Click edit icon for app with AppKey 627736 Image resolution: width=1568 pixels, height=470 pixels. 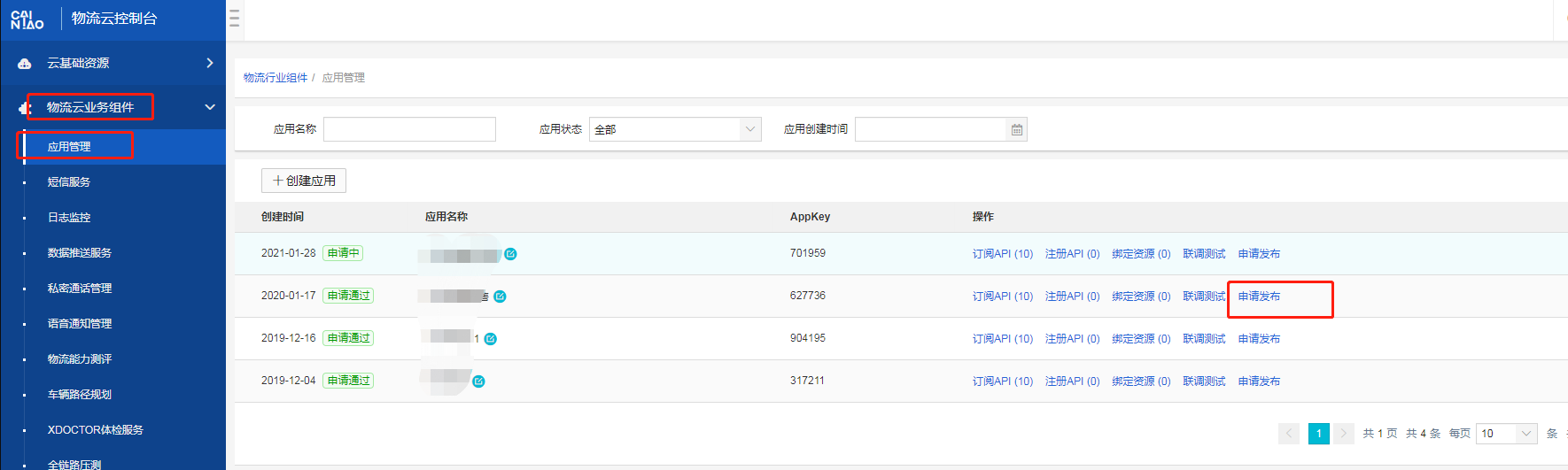[501, 297]
